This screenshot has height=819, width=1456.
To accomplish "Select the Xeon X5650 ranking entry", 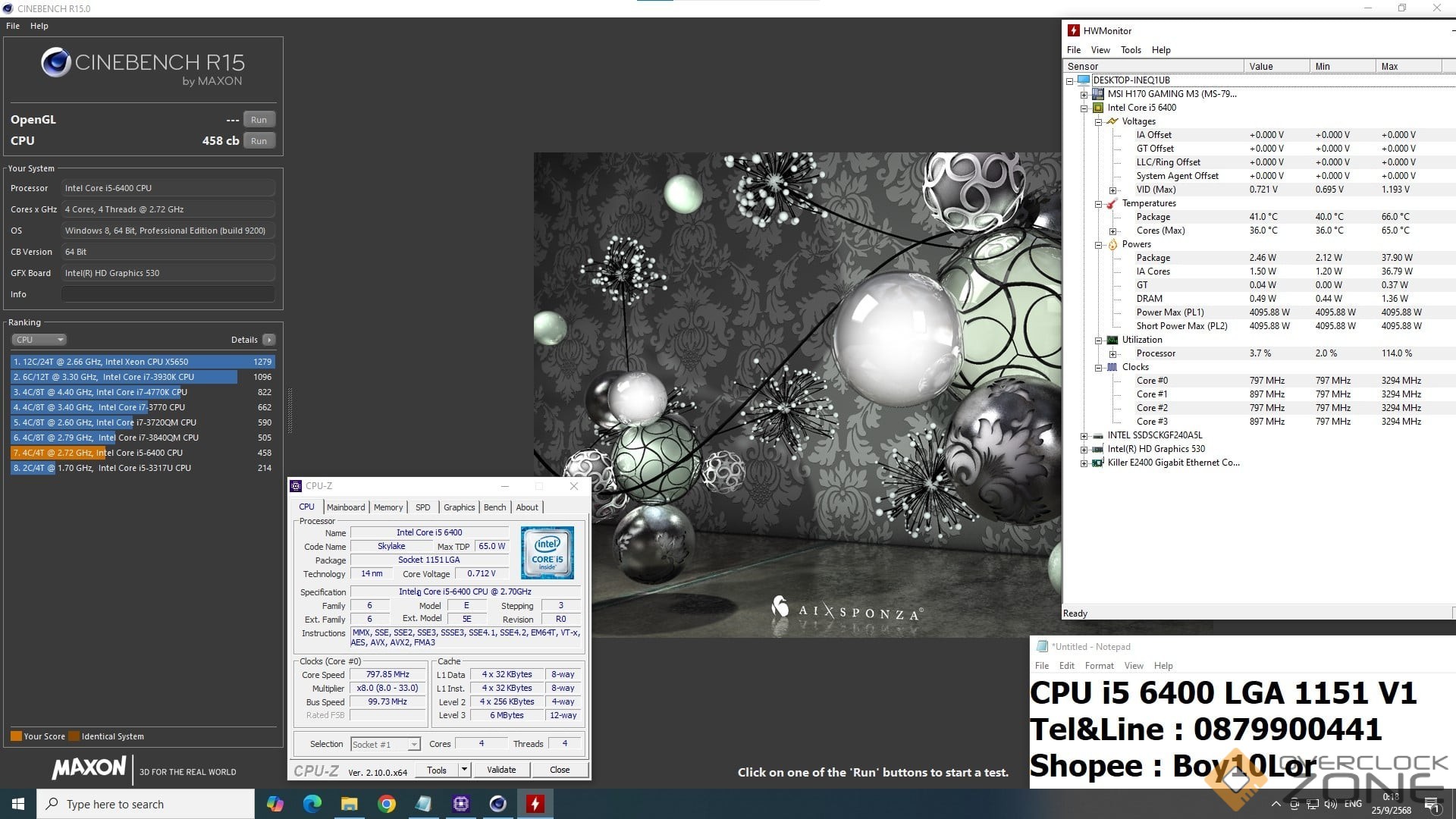I will pos(143,362).
